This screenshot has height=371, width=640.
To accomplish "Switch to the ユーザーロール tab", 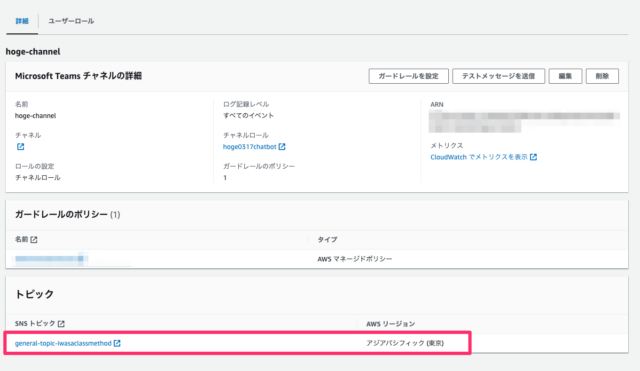I will [71, 21].
